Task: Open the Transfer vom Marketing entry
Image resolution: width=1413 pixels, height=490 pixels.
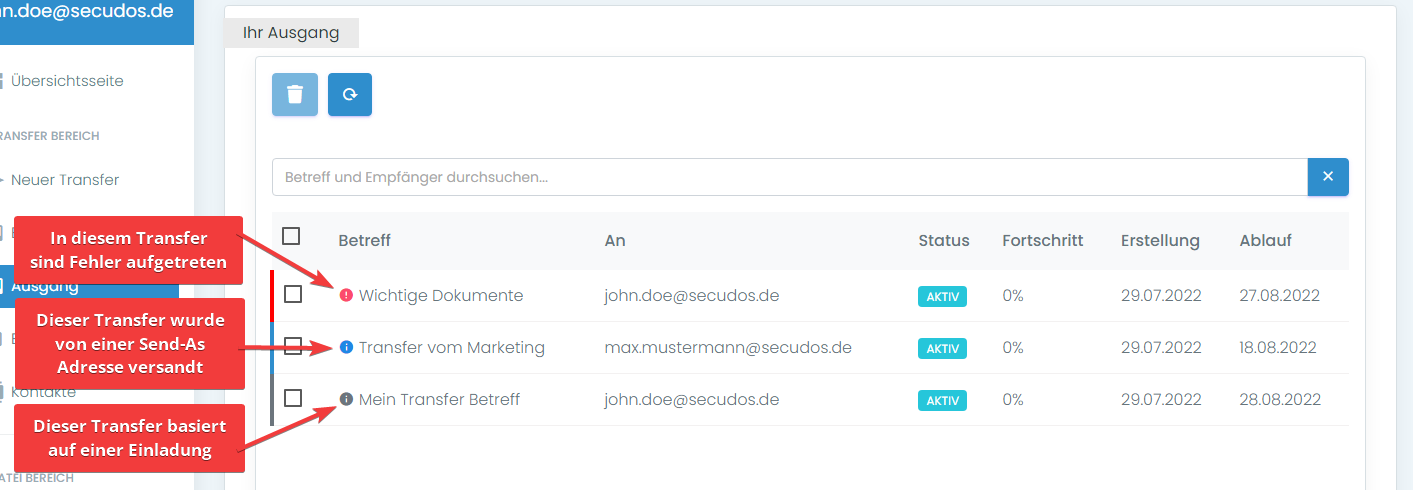Action: pos(452,348)
